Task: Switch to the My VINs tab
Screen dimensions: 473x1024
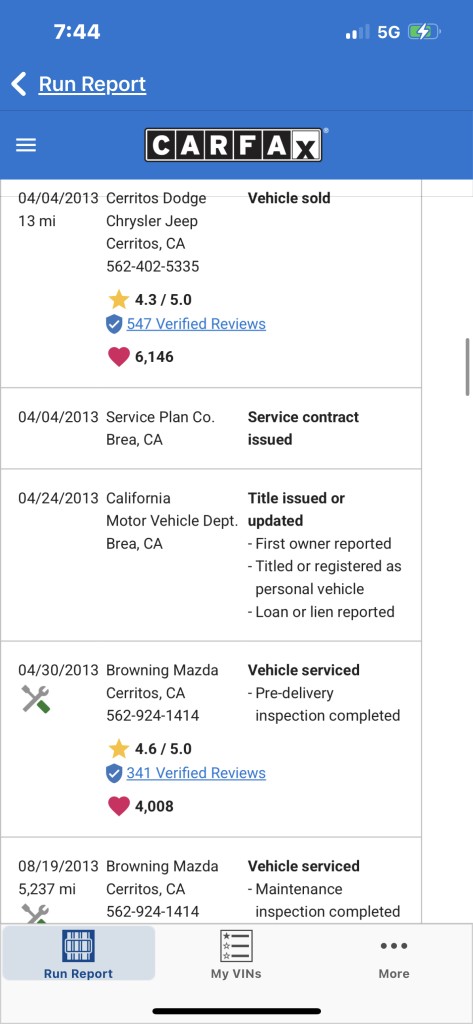Action: [x=236, y=953]
